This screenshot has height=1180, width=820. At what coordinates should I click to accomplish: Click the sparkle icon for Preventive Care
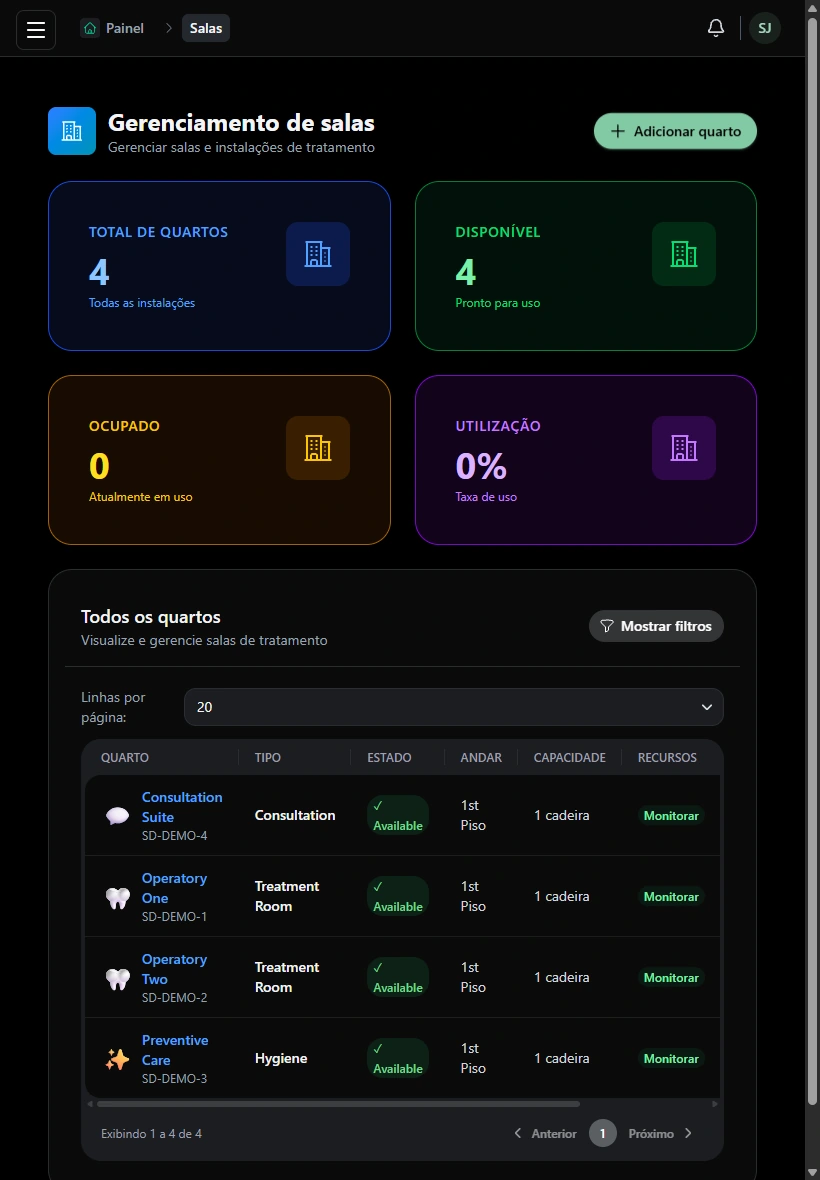click(x=117, y=1059)
